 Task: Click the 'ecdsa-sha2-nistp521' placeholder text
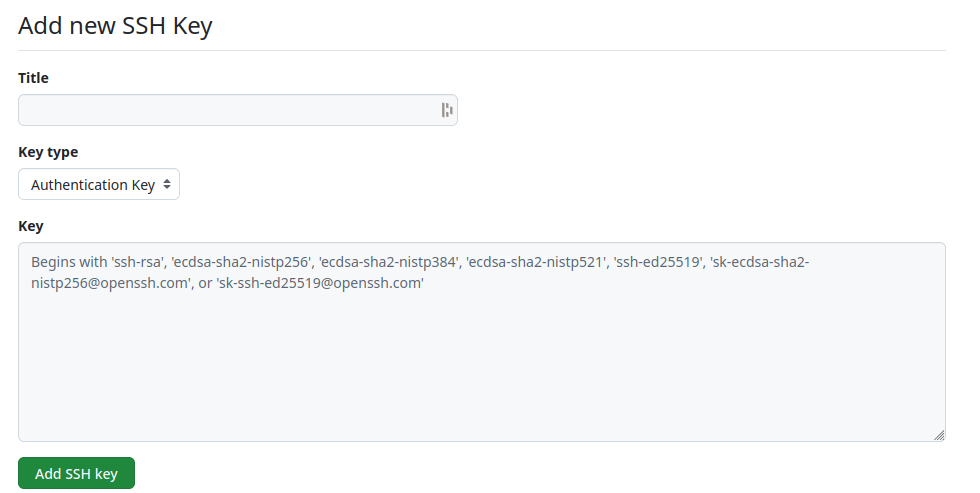tap(535, 263)
